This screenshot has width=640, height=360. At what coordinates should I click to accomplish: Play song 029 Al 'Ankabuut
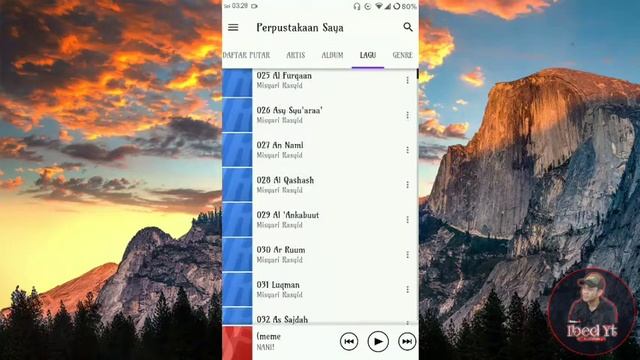click(320, 220)
